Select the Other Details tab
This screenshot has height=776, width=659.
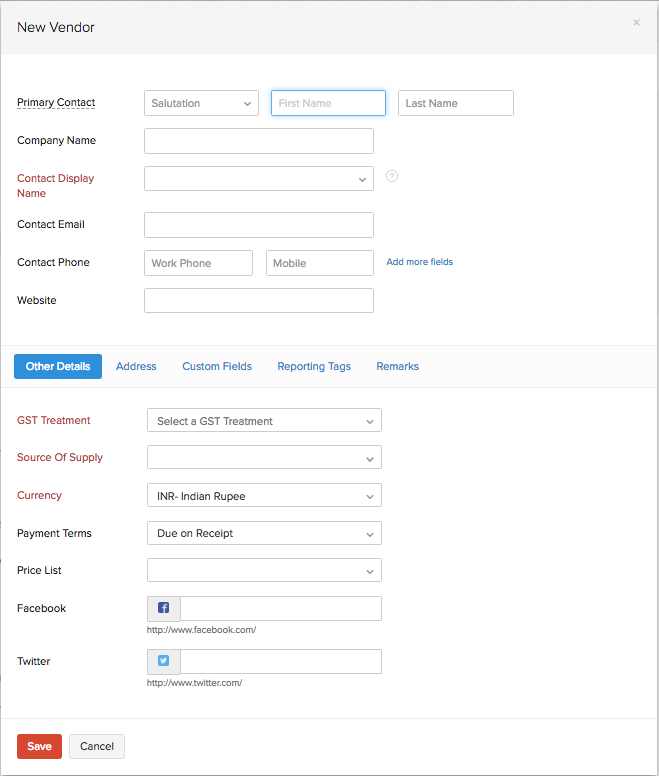tap(58, 366)
